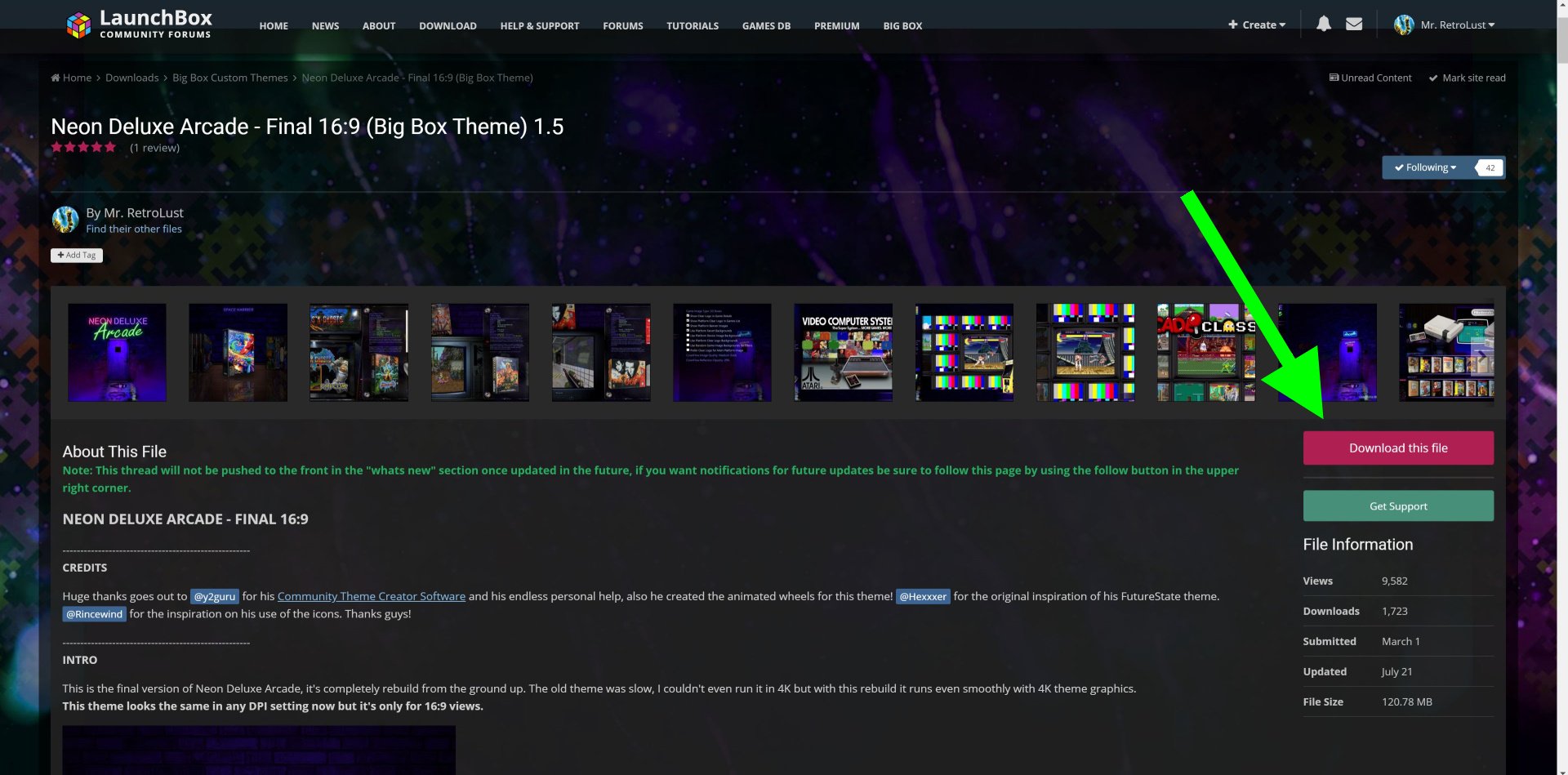This screenshot has width=1568, height=775.
Task: Open the messages envelope inbox
Action: [x=1354, y=24]
